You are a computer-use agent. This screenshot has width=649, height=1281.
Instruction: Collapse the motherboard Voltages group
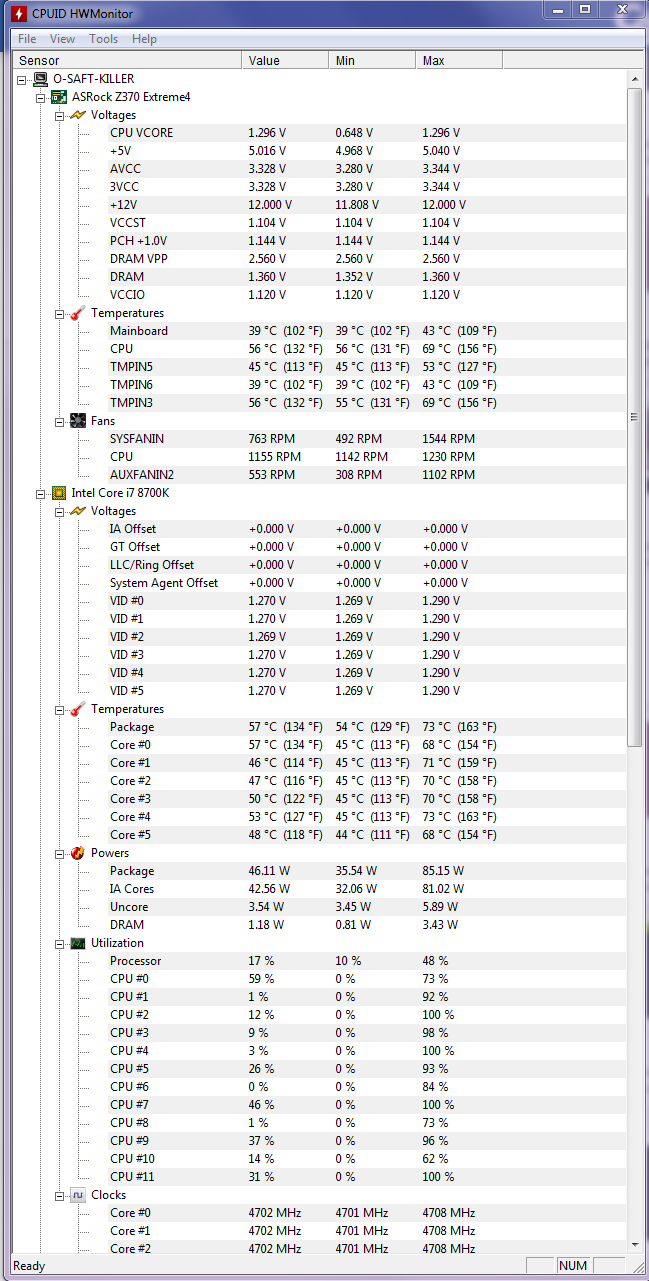(59, 115)
